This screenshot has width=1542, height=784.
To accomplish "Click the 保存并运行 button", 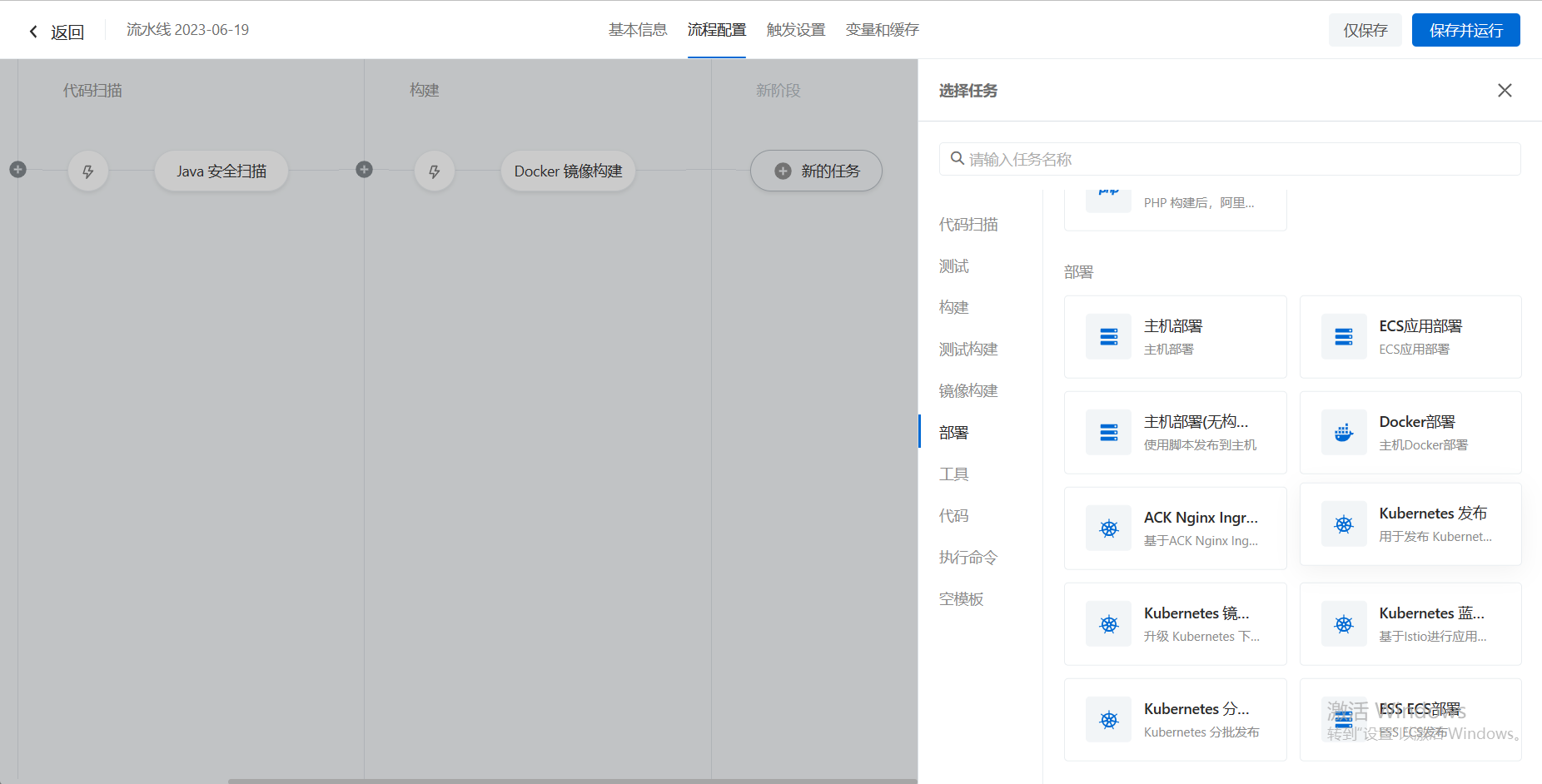I will pos(1466,30).
